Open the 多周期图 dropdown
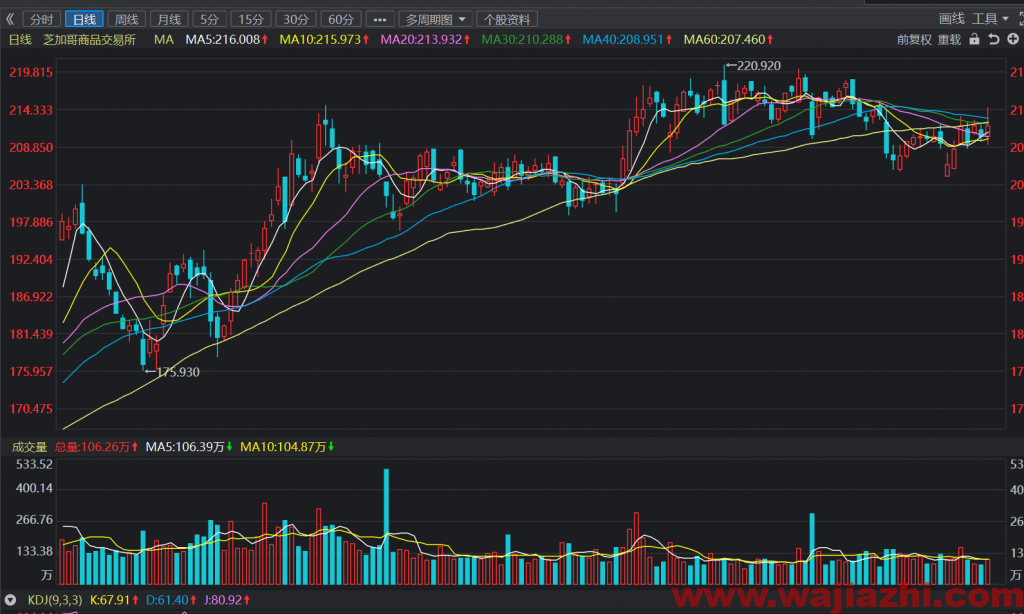The height and width of the screenshot is (614, 1024). point(436,19)
